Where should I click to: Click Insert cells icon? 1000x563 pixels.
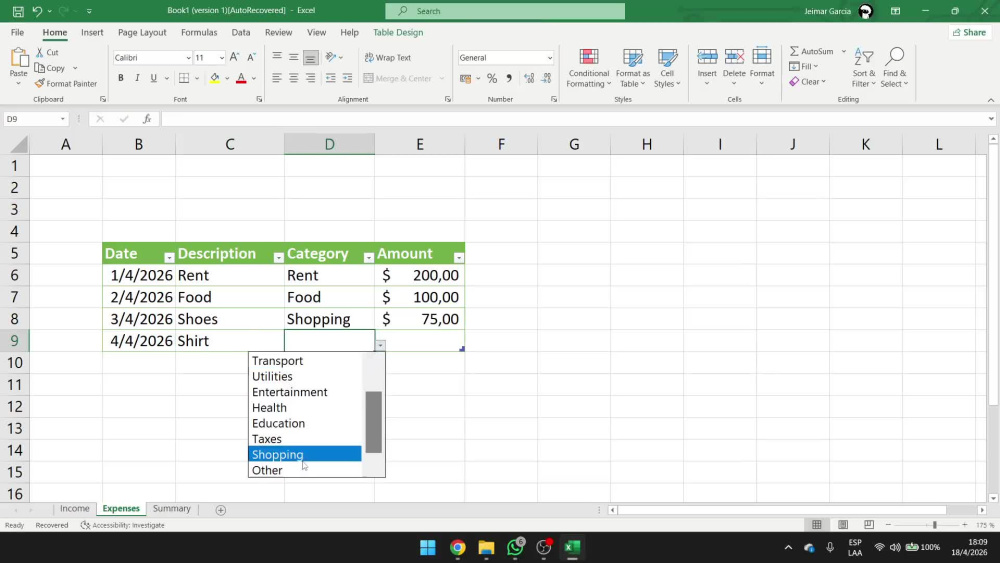coord(707,57)
